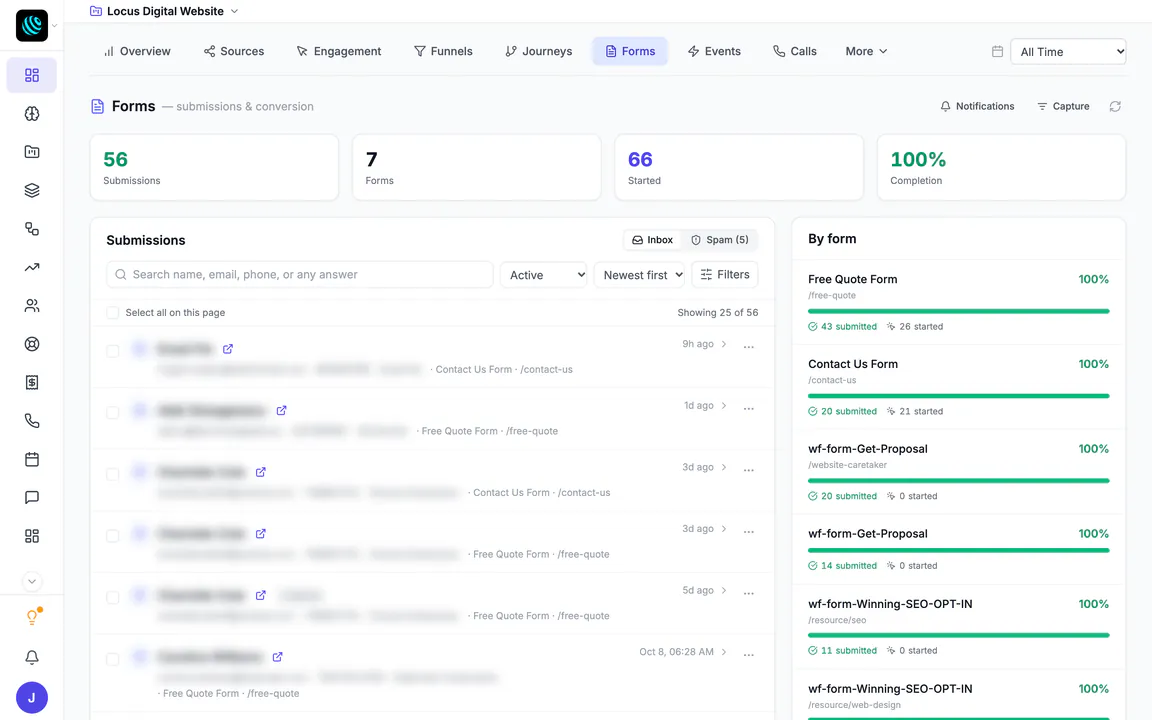Open the folder chart icon in sidebar
The height and width of the screenshot is (720, 1152).
point(32,152)
